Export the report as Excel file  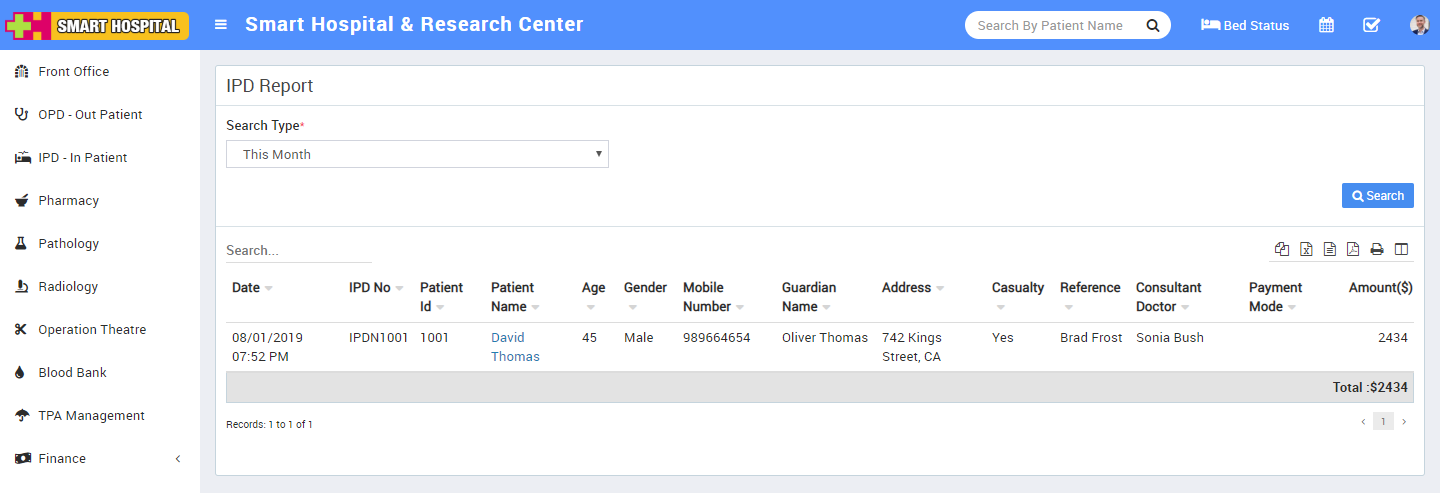point(1306,249)
